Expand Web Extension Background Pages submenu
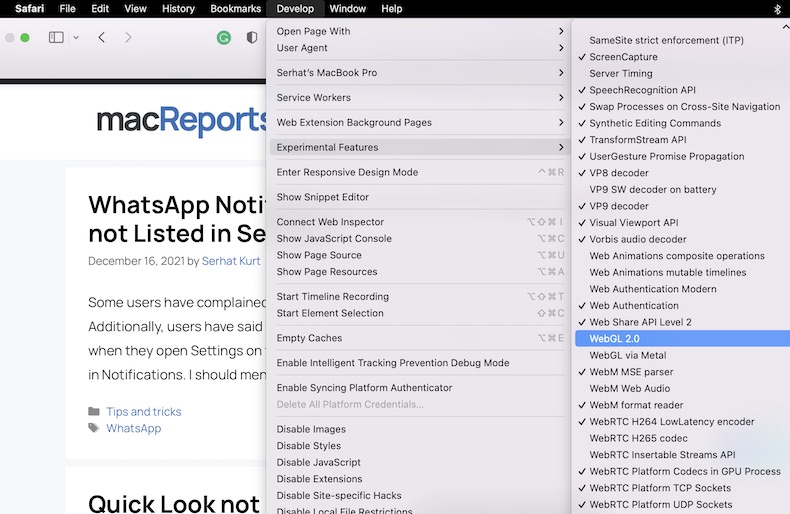790x514 pixels. pos(420,122)
